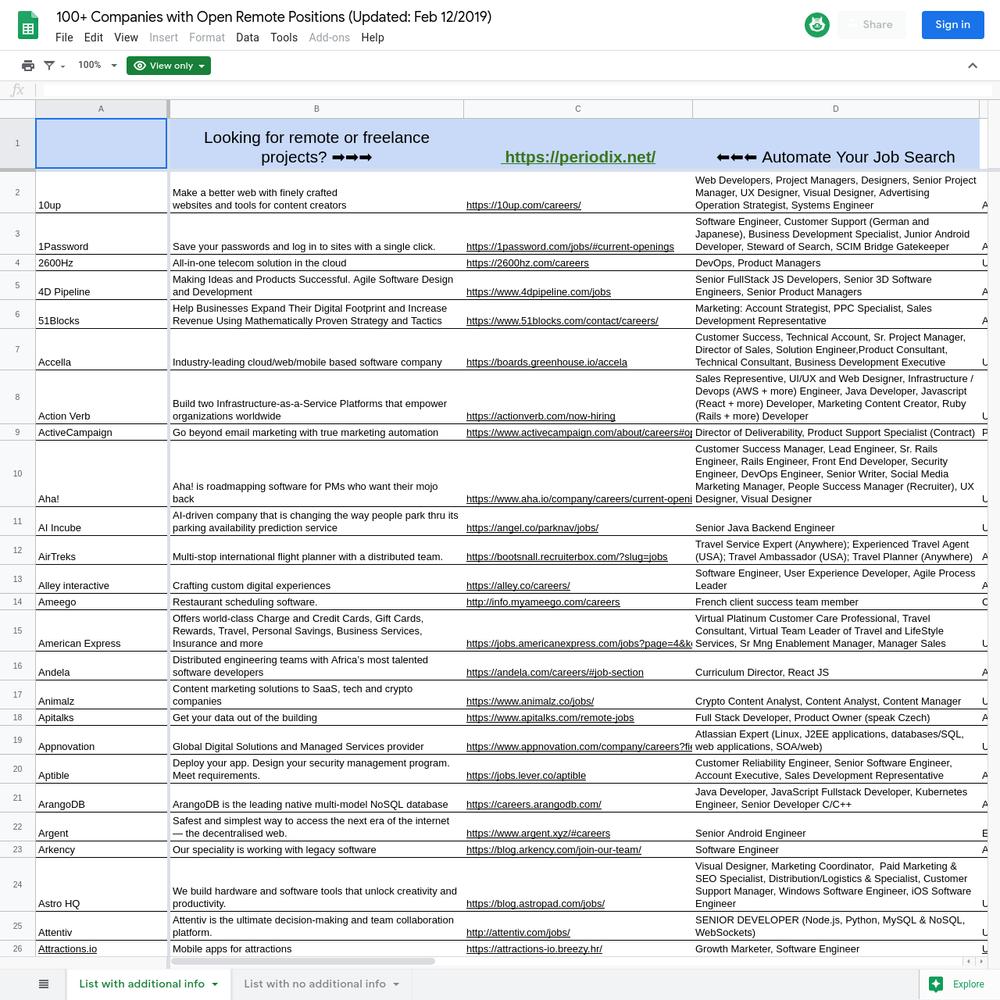Select the 'Astro HQ' cell
Viewport: 1000px width, 1000px height.
(101, 885)
